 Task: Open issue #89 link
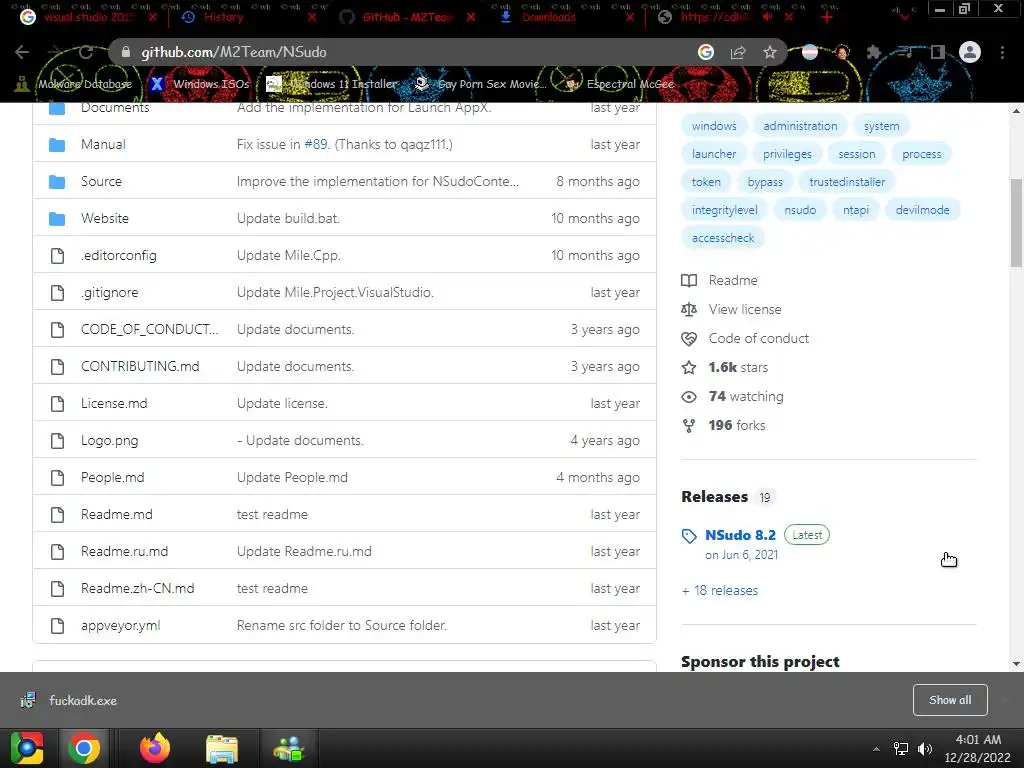316,144
